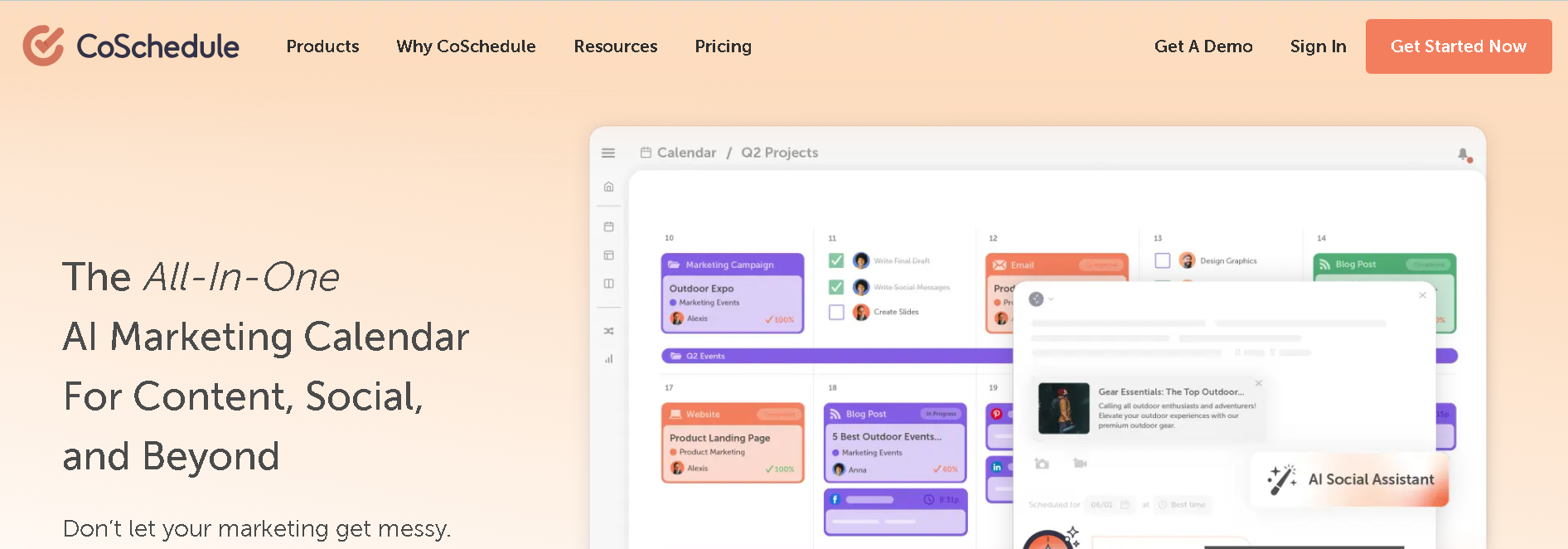Screen dimensions: 1568x549
Task: Click RSS icon on purple Blog Post card
Action: [835, 414]
